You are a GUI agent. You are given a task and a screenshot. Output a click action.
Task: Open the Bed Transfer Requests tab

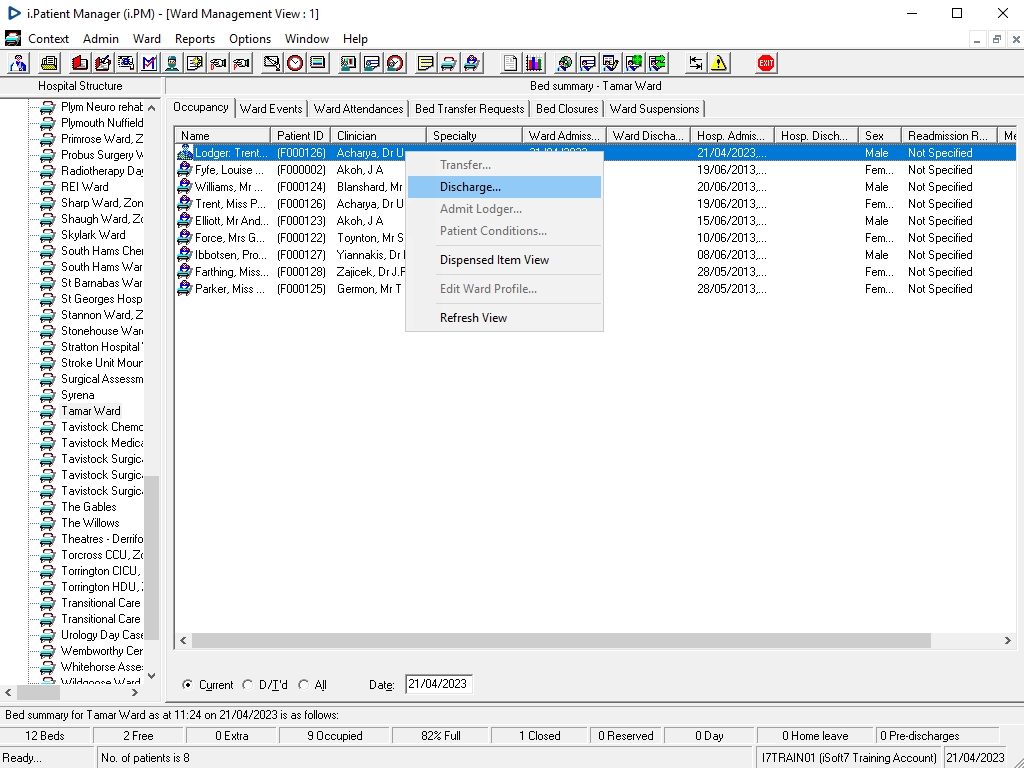click(x=470, y=109)
